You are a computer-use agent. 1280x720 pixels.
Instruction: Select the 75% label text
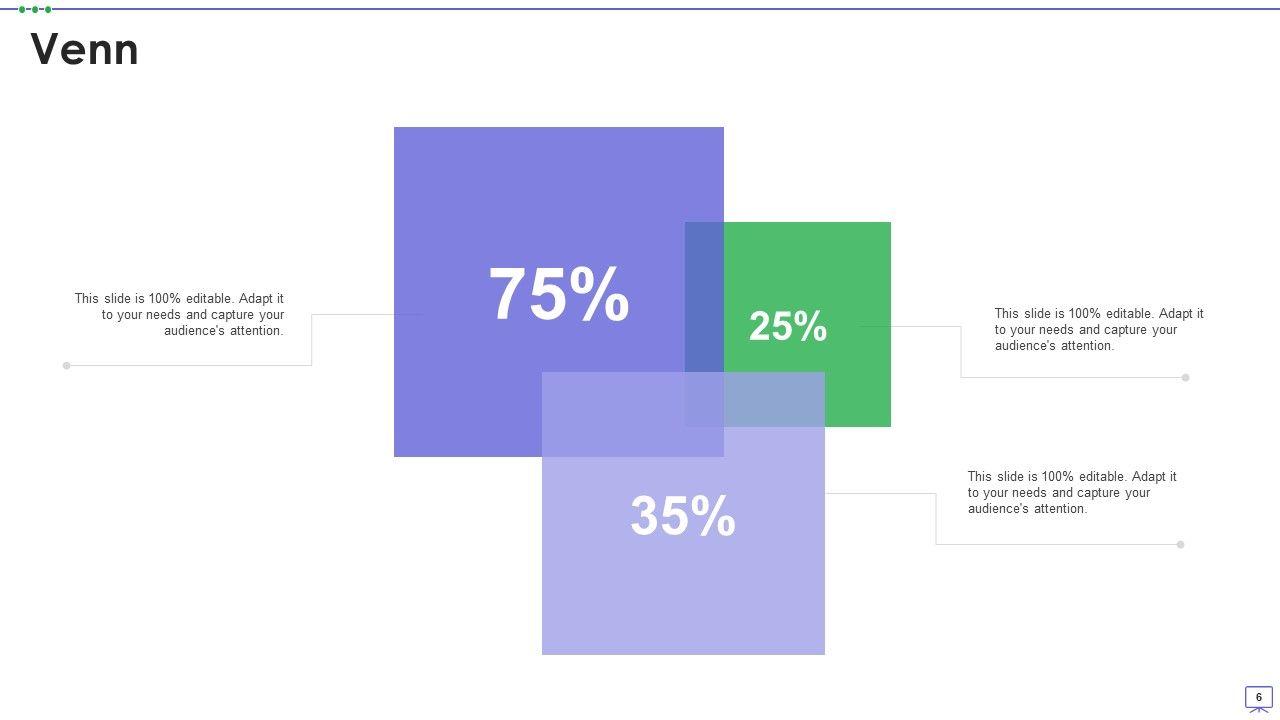pos(558,294)
